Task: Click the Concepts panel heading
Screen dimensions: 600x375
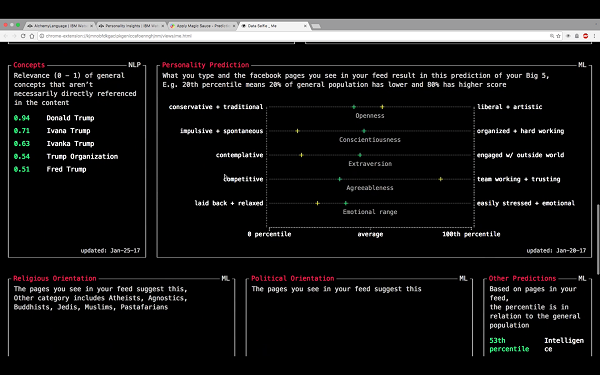Action: pos(29,65)
